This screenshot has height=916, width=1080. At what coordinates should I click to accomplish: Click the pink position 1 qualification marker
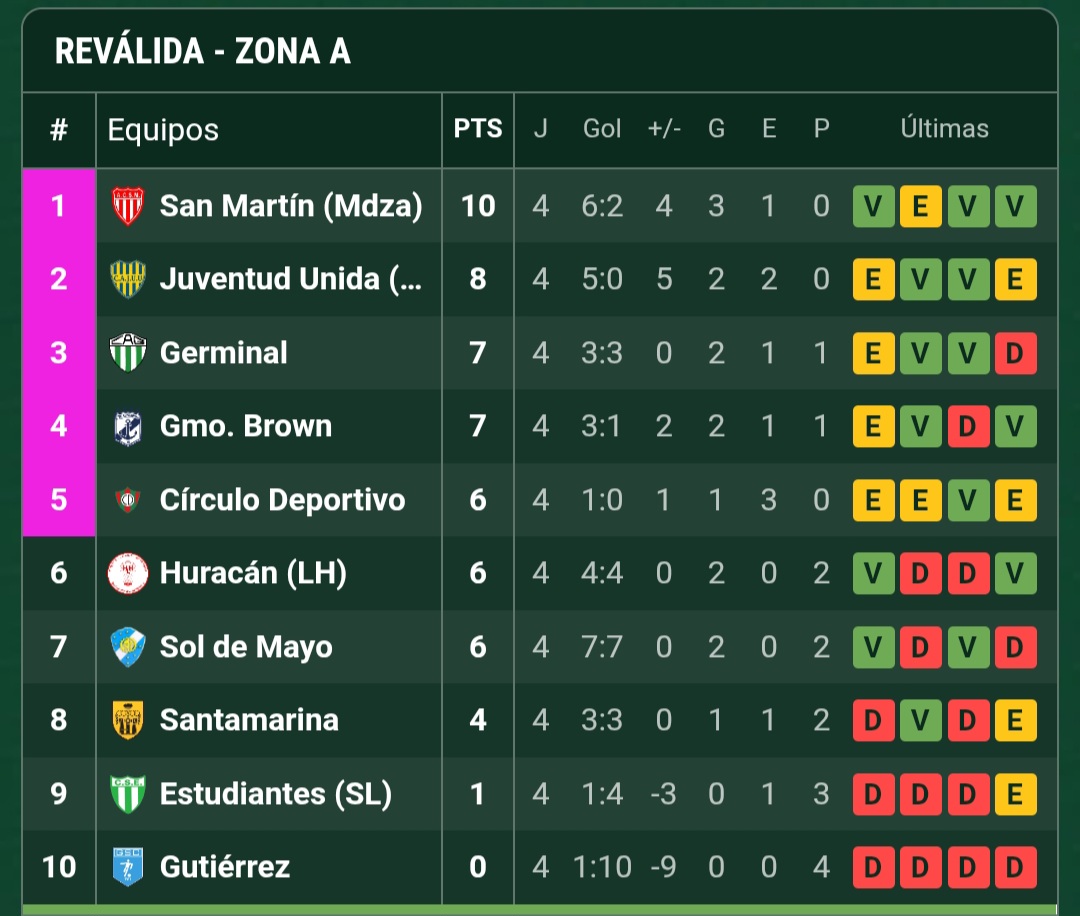tap(59, 205)
